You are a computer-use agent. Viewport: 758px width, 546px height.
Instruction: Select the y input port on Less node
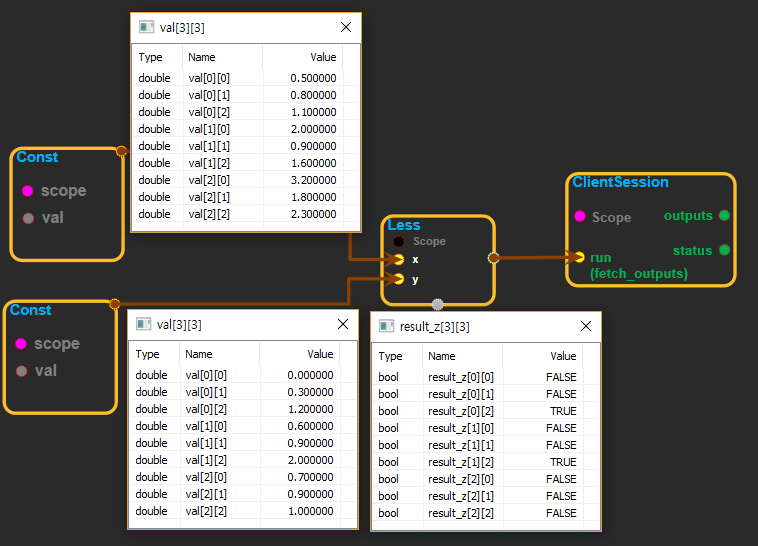coord(399,279)
